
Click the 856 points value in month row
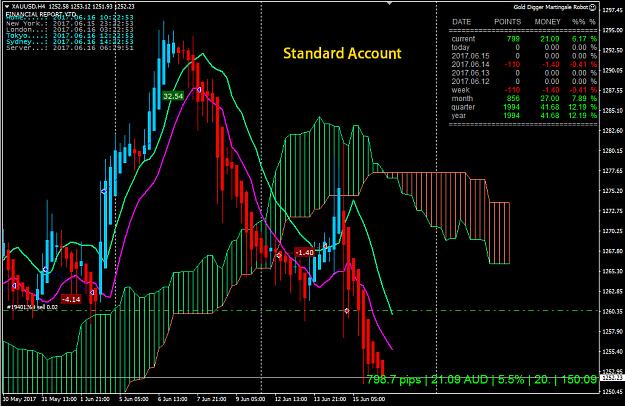[513, 98]
